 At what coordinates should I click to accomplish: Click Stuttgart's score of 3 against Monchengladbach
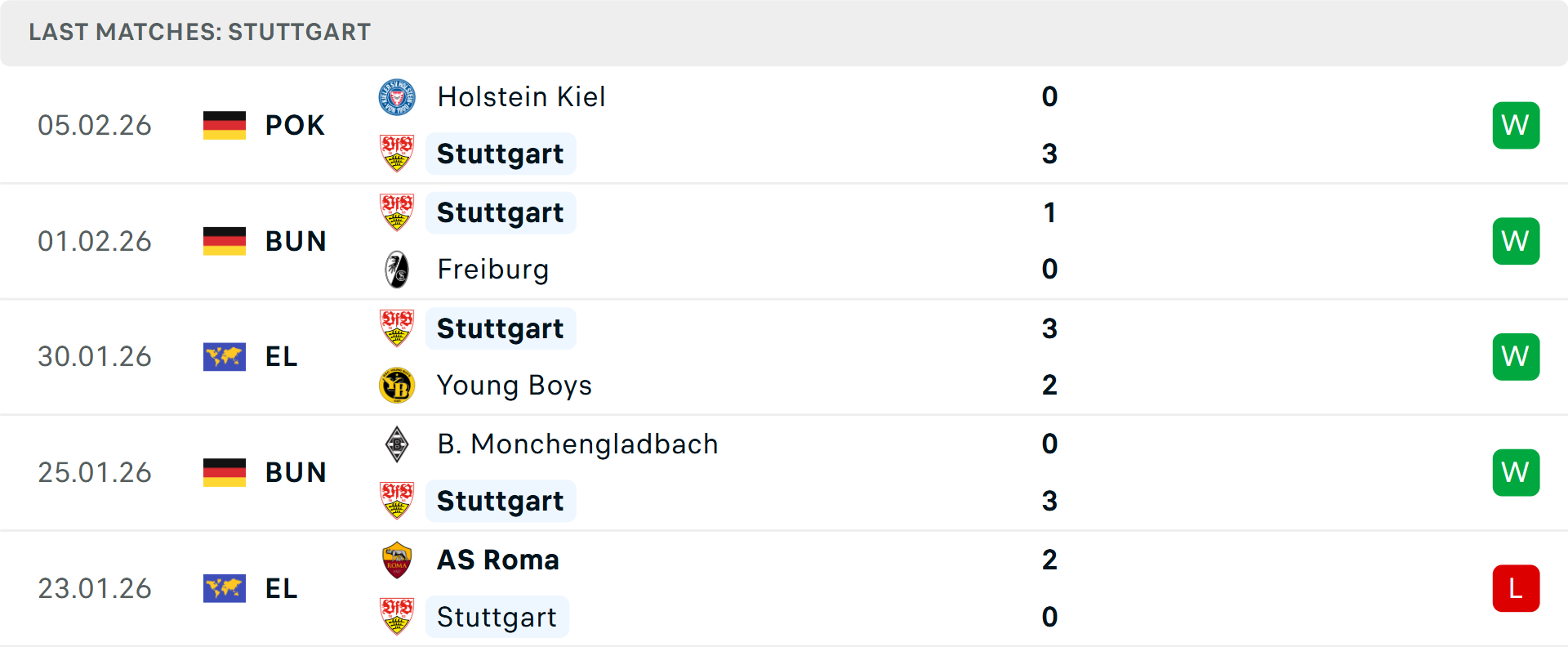1049,501
